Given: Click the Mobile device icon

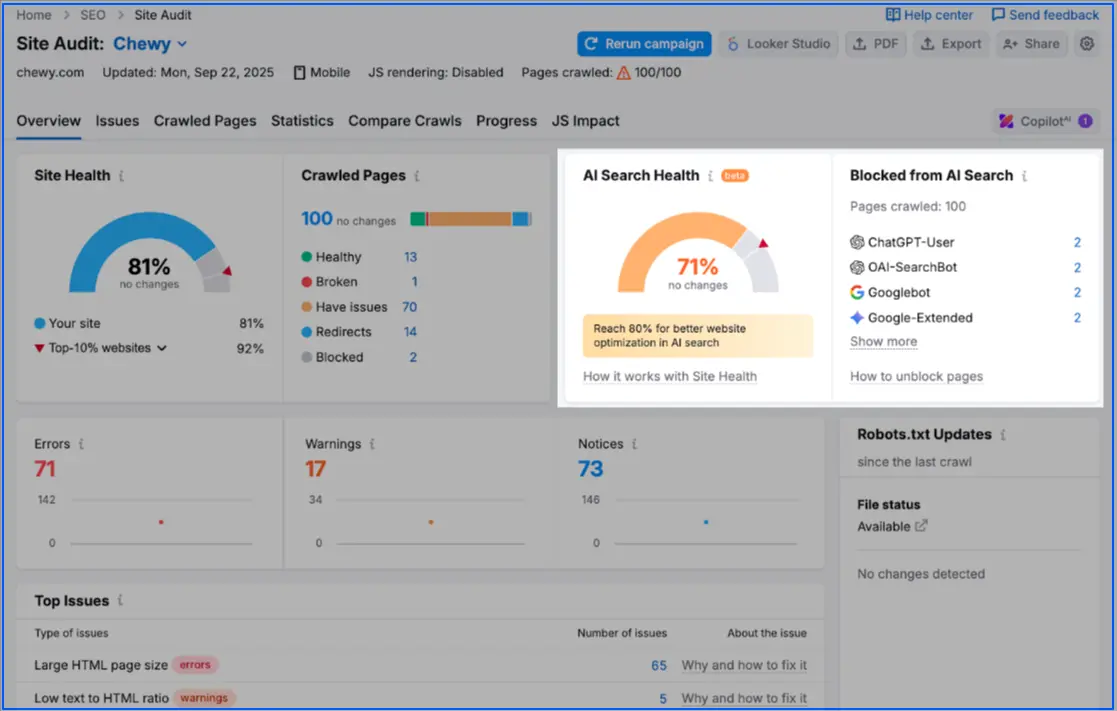Looking at the screenshot, I should pyautogui.click(x=299, y=73).
